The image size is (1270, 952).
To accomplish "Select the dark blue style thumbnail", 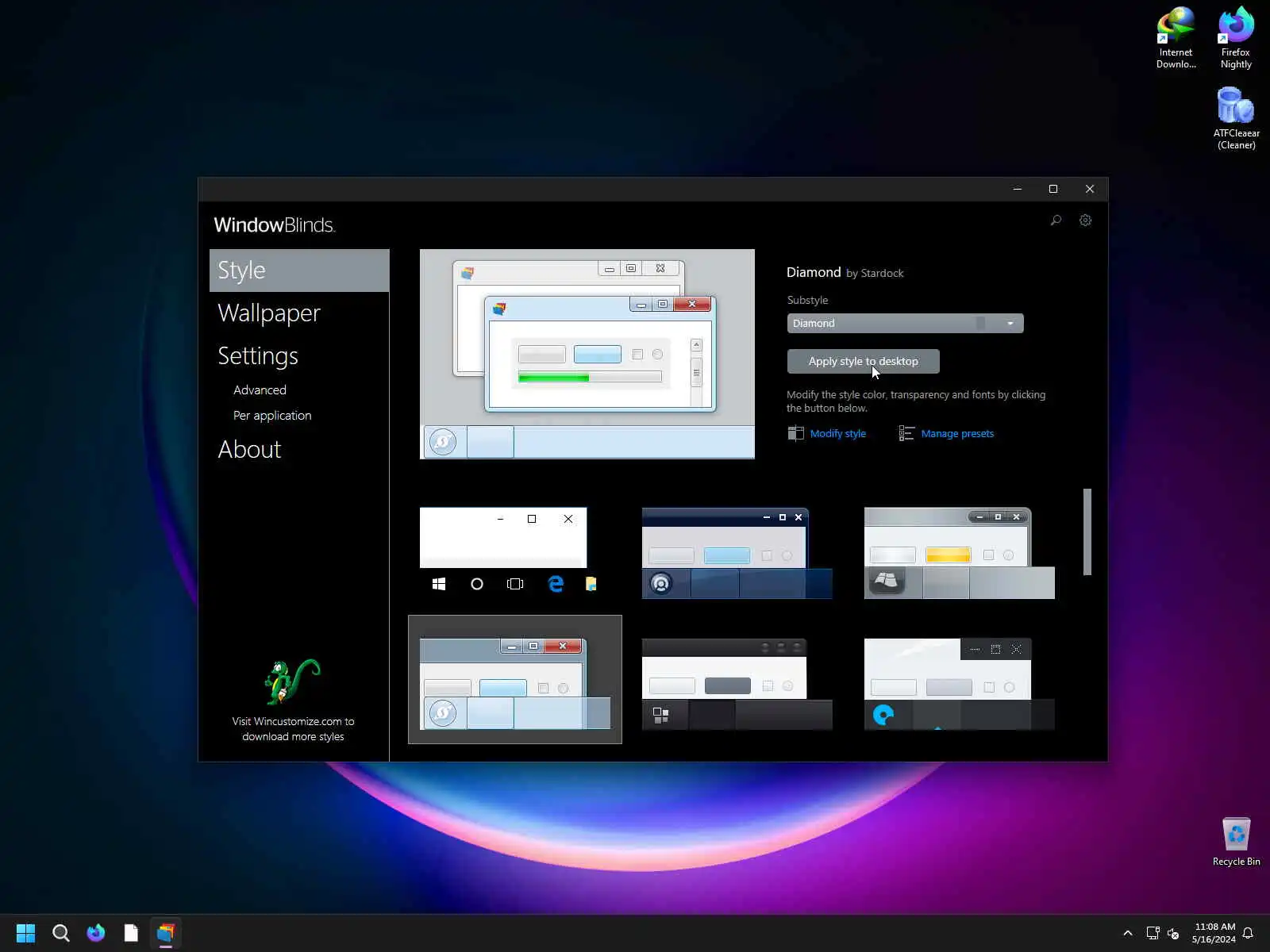I will (x=737, y=553).
